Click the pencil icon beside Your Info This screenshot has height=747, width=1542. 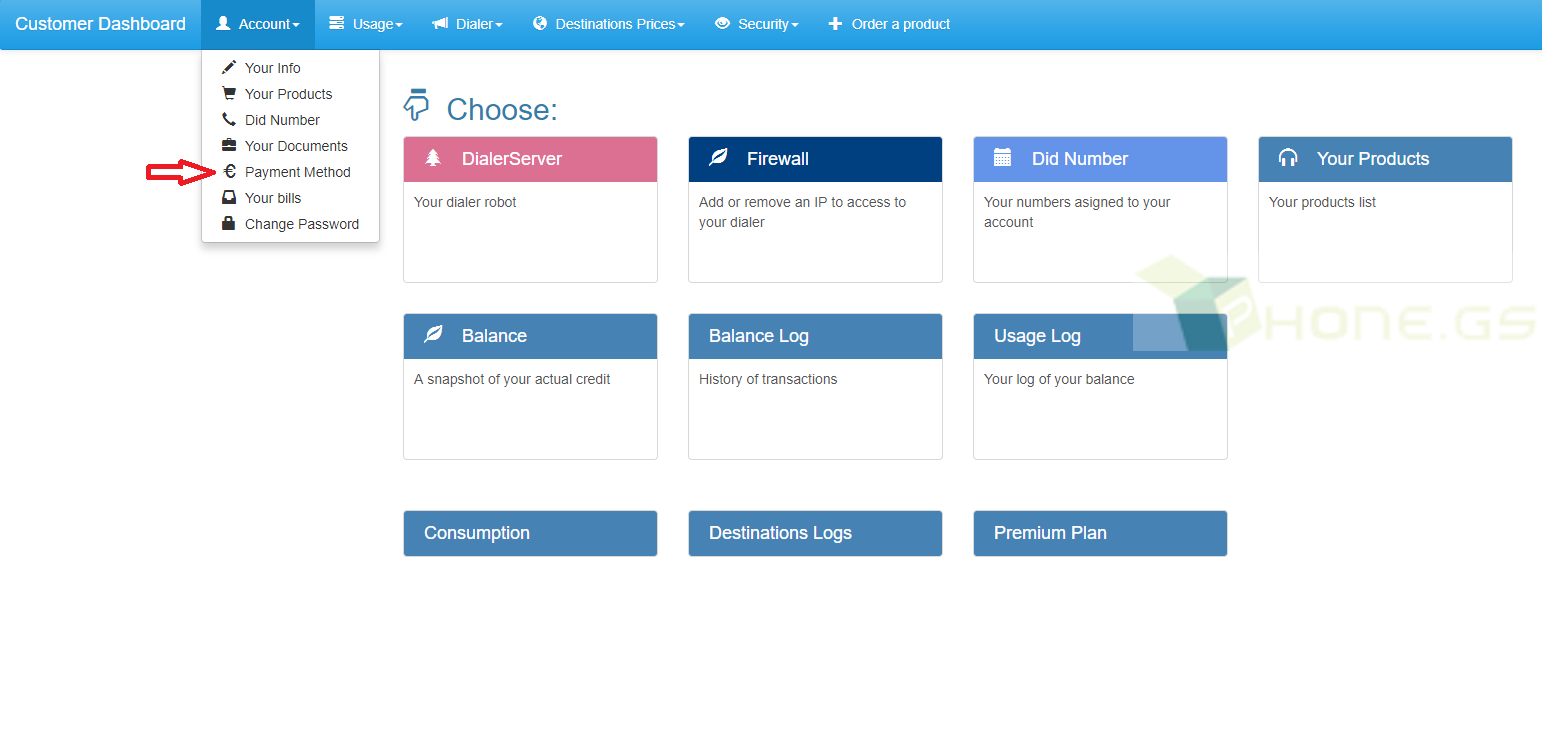pyautogui.click(x=229, y=67)
